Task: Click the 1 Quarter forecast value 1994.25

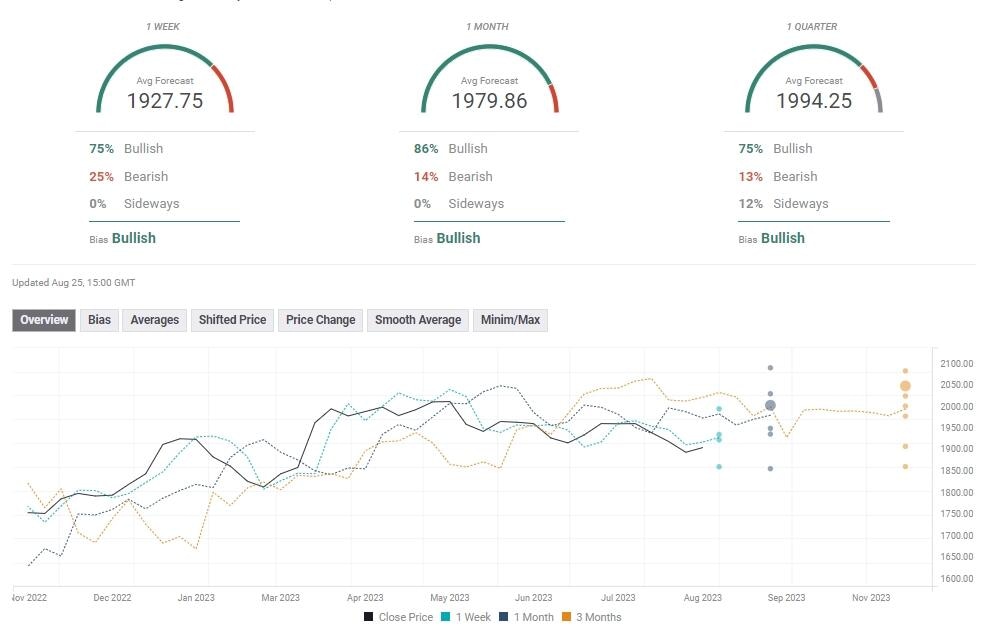Action: point(814,100)
